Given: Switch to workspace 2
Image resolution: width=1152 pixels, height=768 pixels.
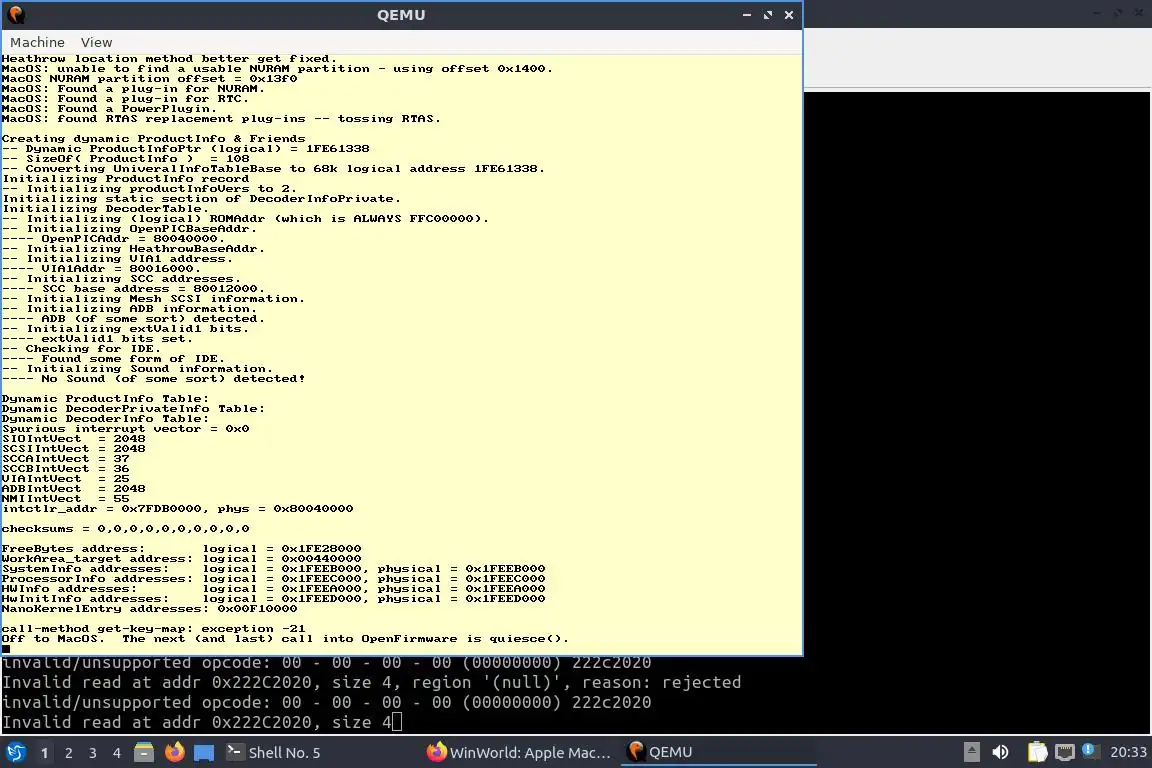Looking at the screenshot, I should [68, 753].
